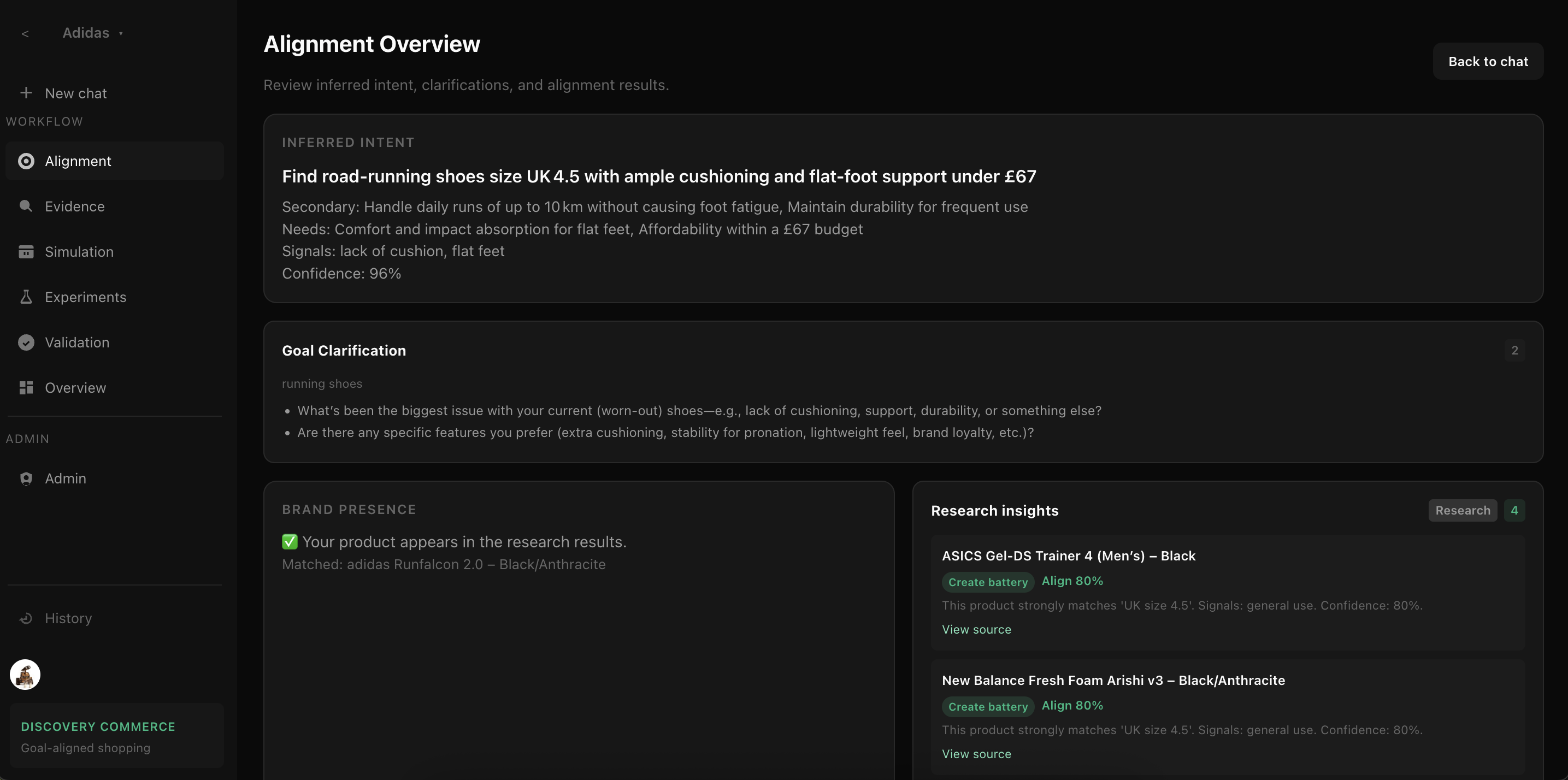Go to the Experiments workflow page
The image size is (1568, 780).
pyautogui.click(x=85, y=297)
